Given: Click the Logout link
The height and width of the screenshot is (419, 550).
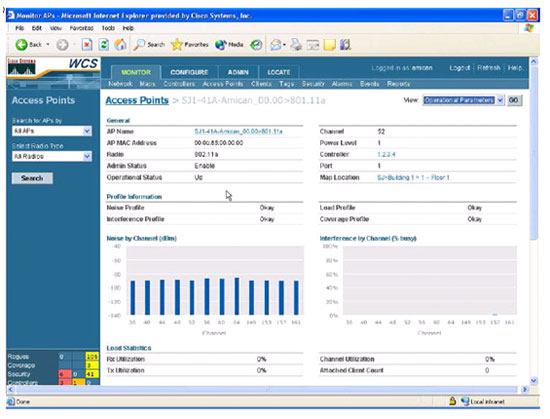Looking at the screenshot, I should click(x=460, y=68).
